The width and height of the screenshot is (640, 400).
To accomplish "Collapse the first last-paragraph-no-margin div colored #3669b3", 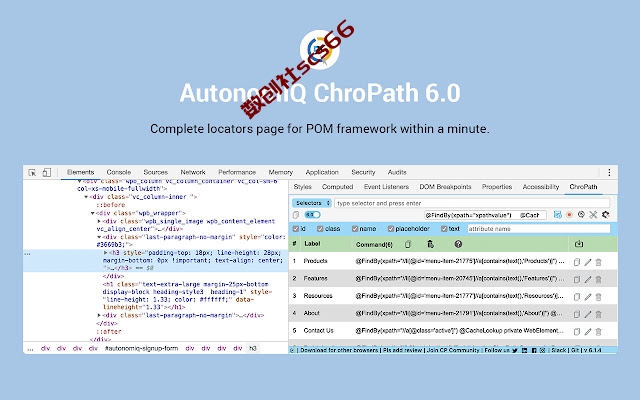I will tap(99, 237).
